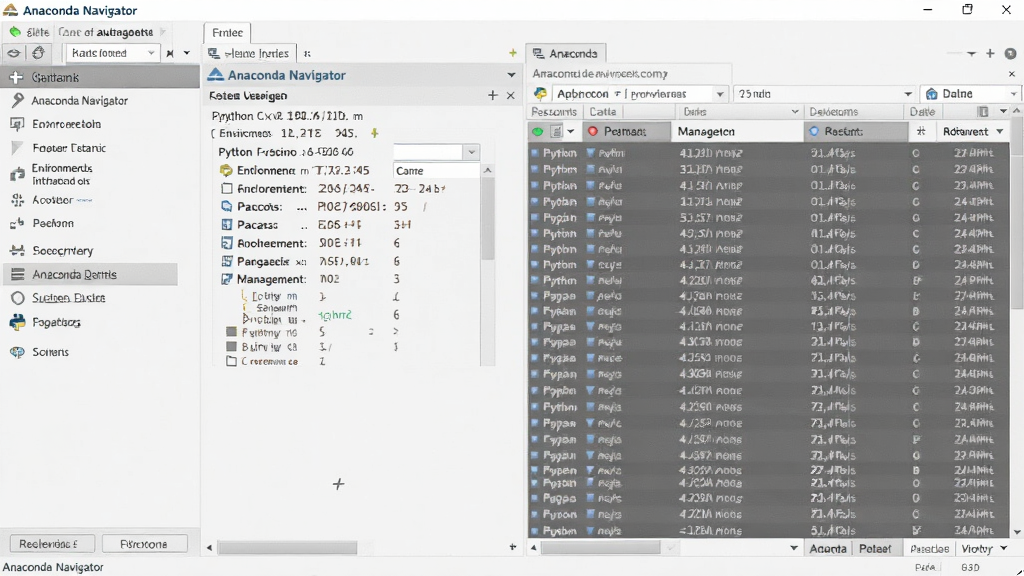This screenshot has height=576, width=1024.
Task: Expand the Anaconda Navigator header dropdown arrow
Action: [511, 74]
